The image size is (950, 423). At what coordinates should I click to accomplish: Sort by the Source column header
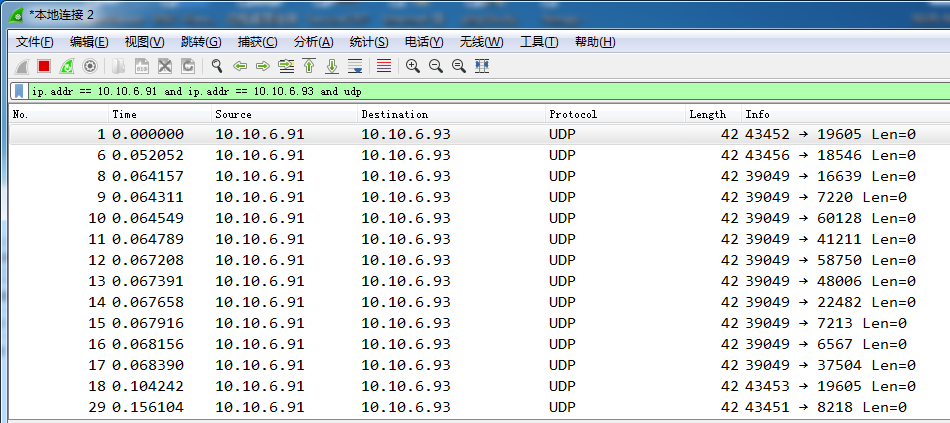point(285,115)
